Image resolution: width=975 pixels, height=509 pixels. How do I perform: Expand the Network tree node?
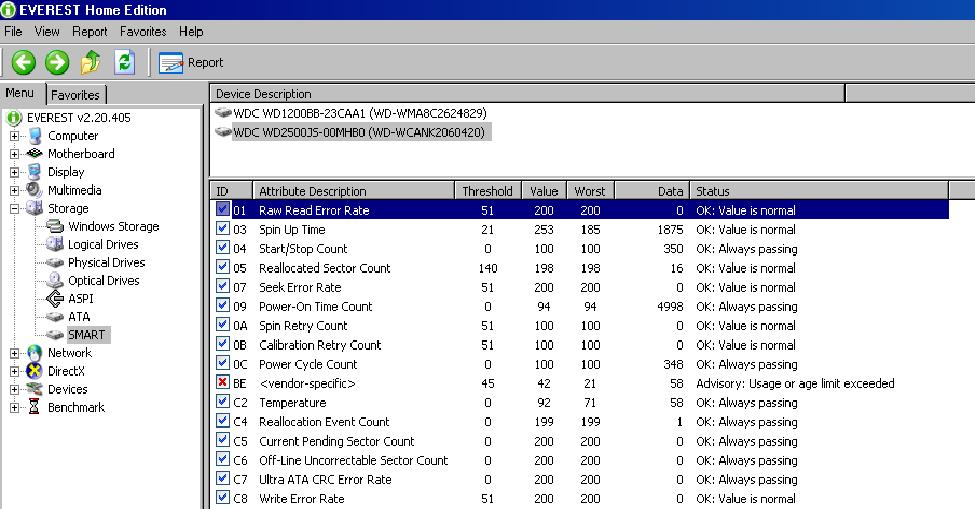[x=14, y=353]
